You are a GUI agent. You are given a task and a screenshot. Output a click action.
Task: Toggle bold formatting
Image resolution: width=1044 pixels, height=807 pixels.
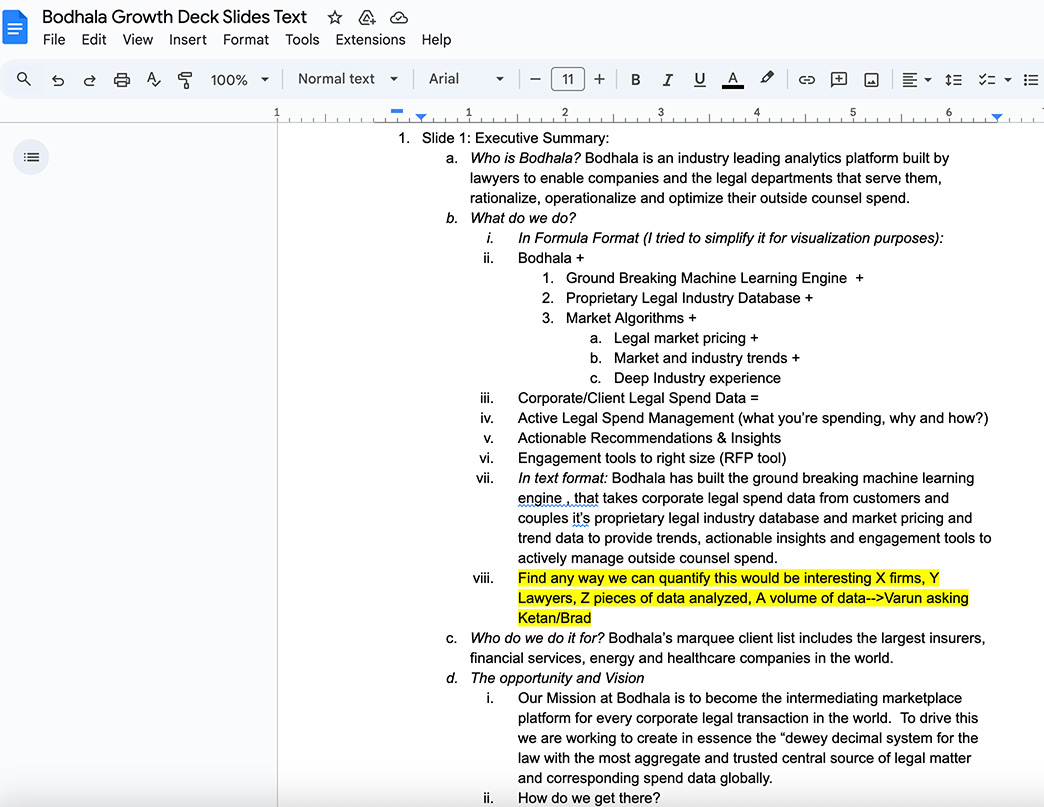click(x=635, y=80)
